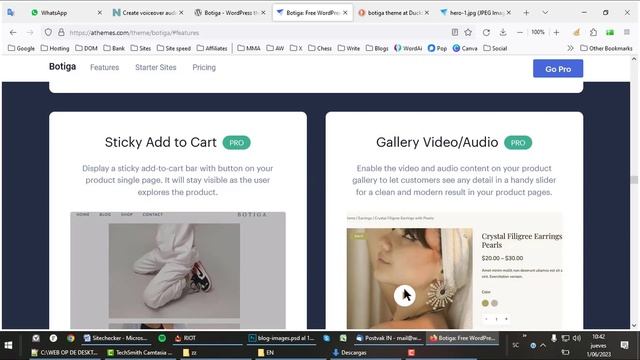The width and height of the screenshot is (640, 360).
Task: Open the downloads panel
Action: (503, 32)
